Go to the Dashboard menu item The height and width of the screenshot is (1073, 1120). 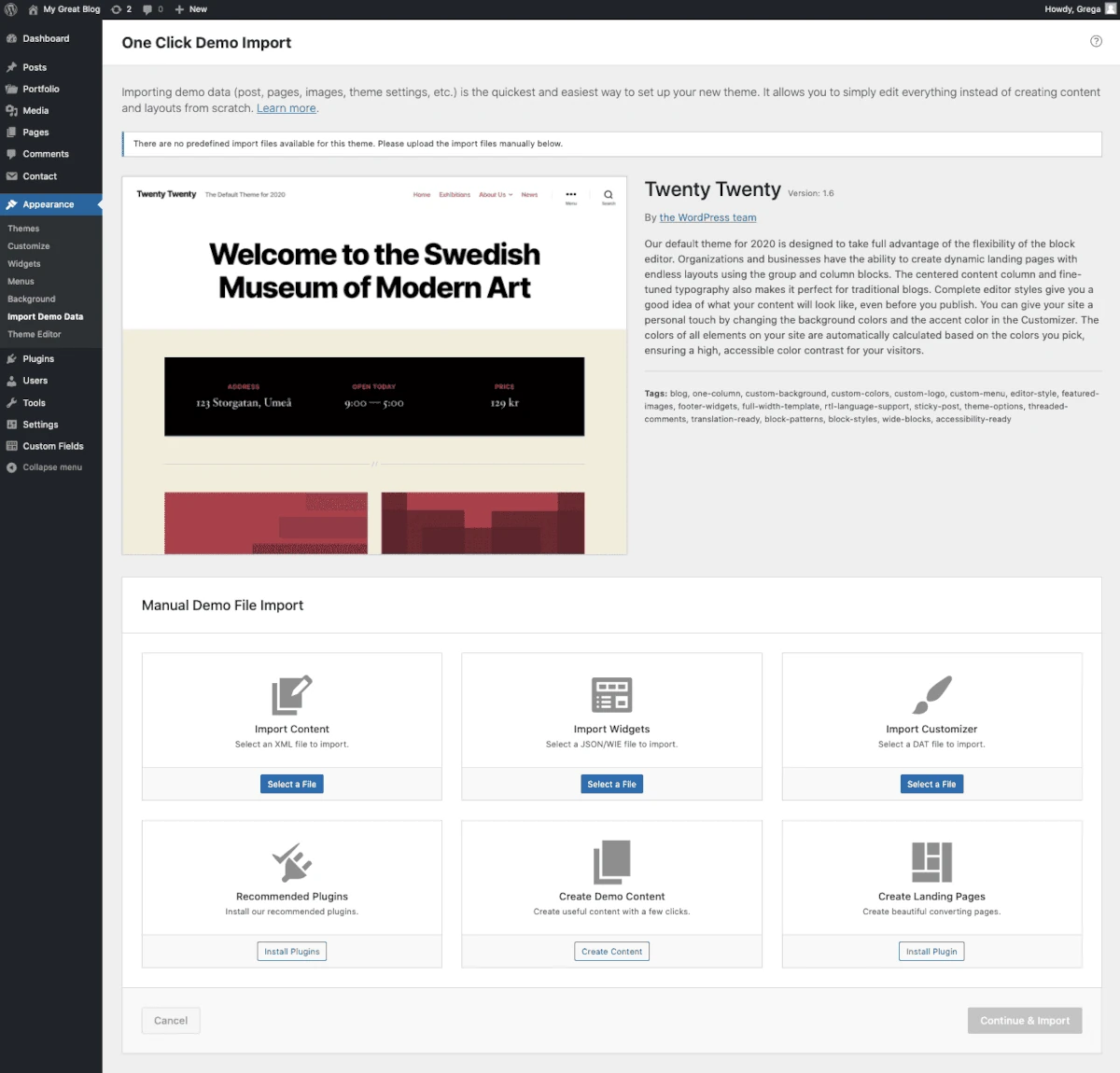coord(51,38)
